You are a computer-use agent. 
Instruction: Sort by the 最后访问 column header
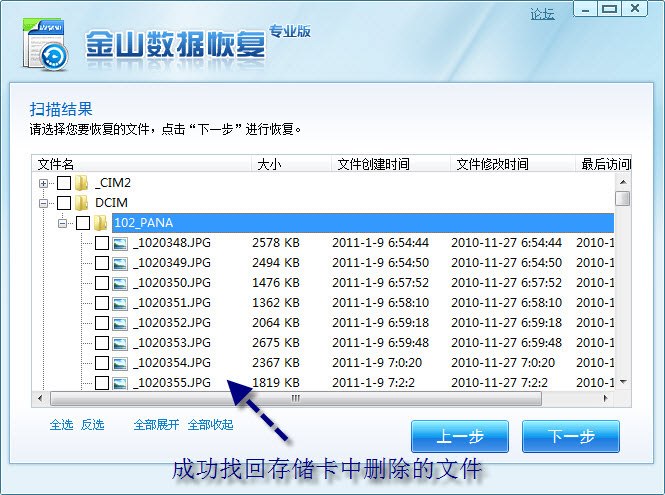click(603, 164)
